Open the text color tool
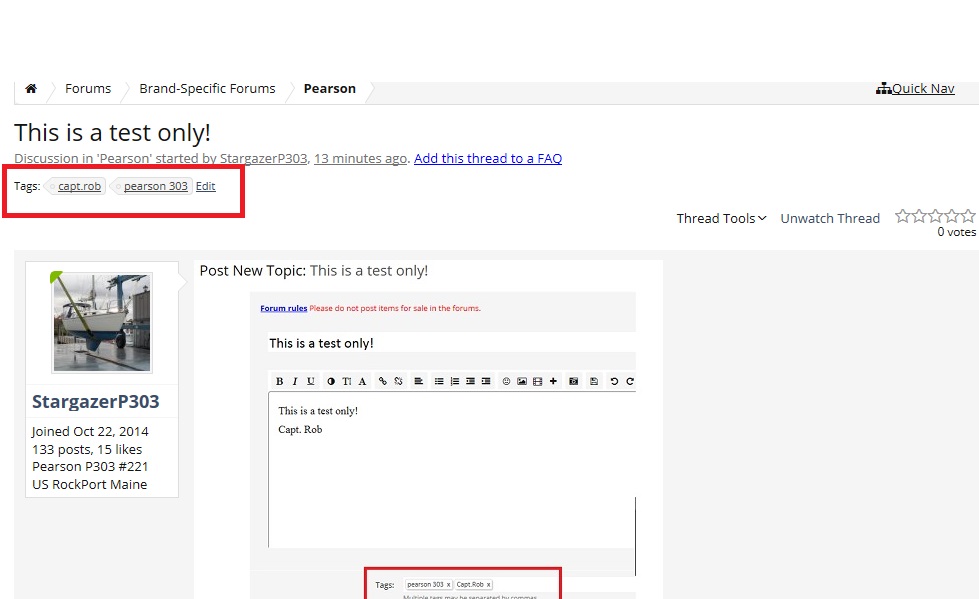 (331, 381)
